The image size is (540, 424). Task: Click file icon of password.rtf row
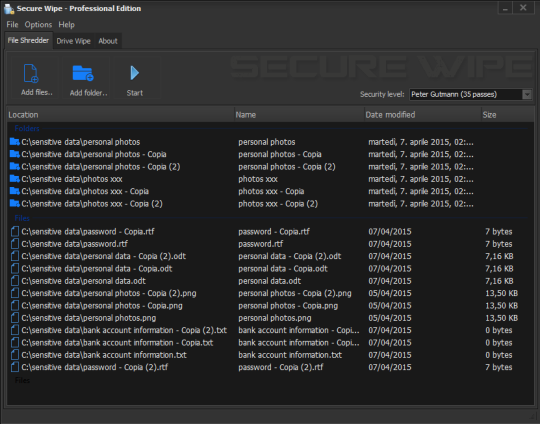point(15,244)
